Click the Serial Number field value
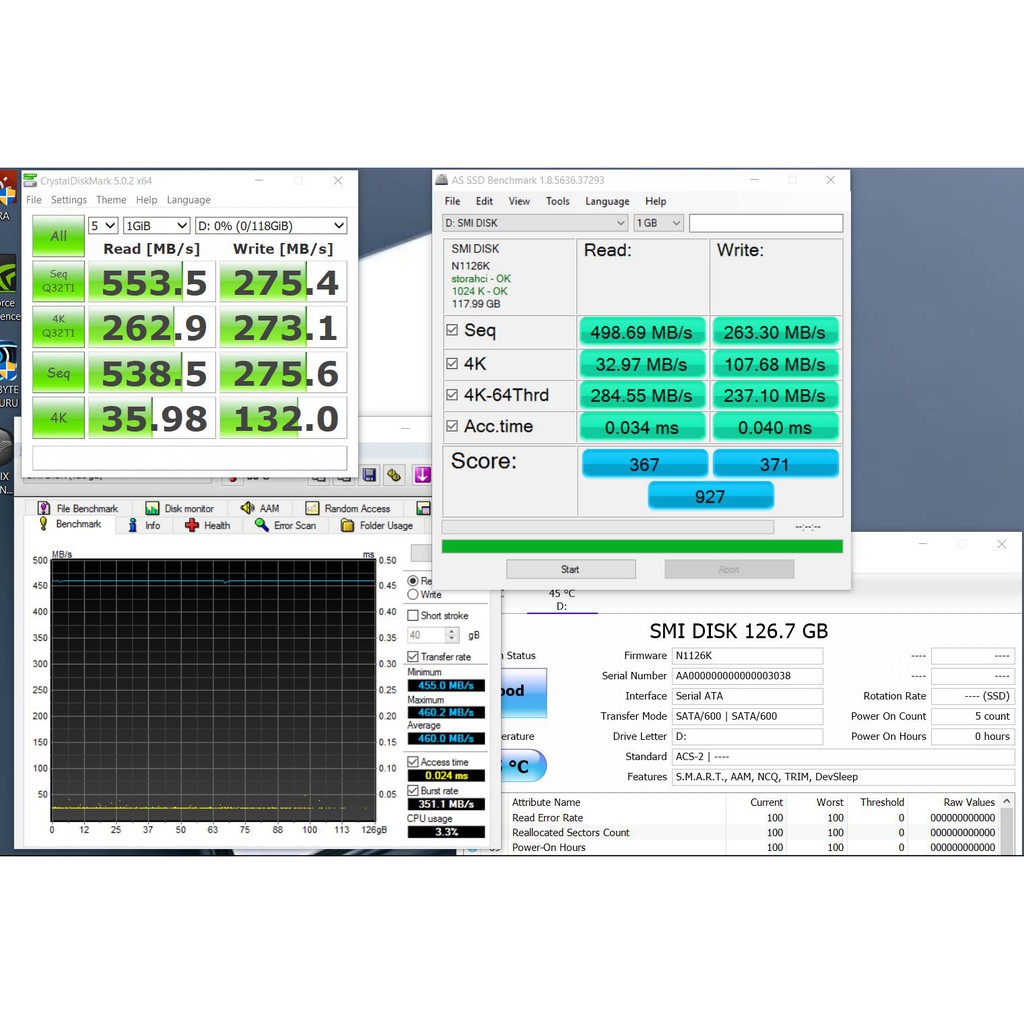This screenshot has height=1024, width=1024. 747,676
